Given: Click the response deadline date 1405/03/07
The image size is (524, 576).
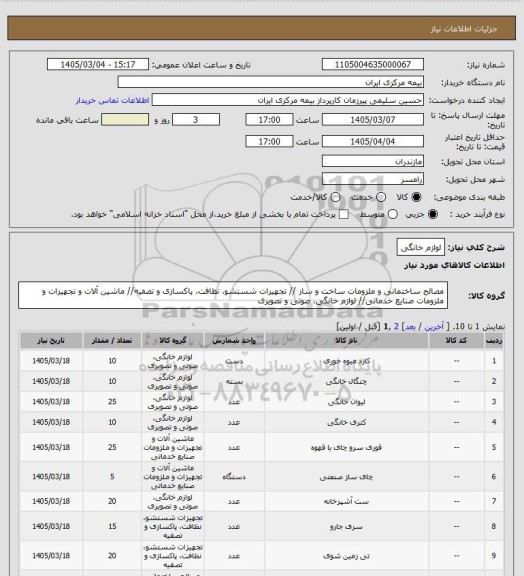Looking at the screenshot, I should 373,120.
